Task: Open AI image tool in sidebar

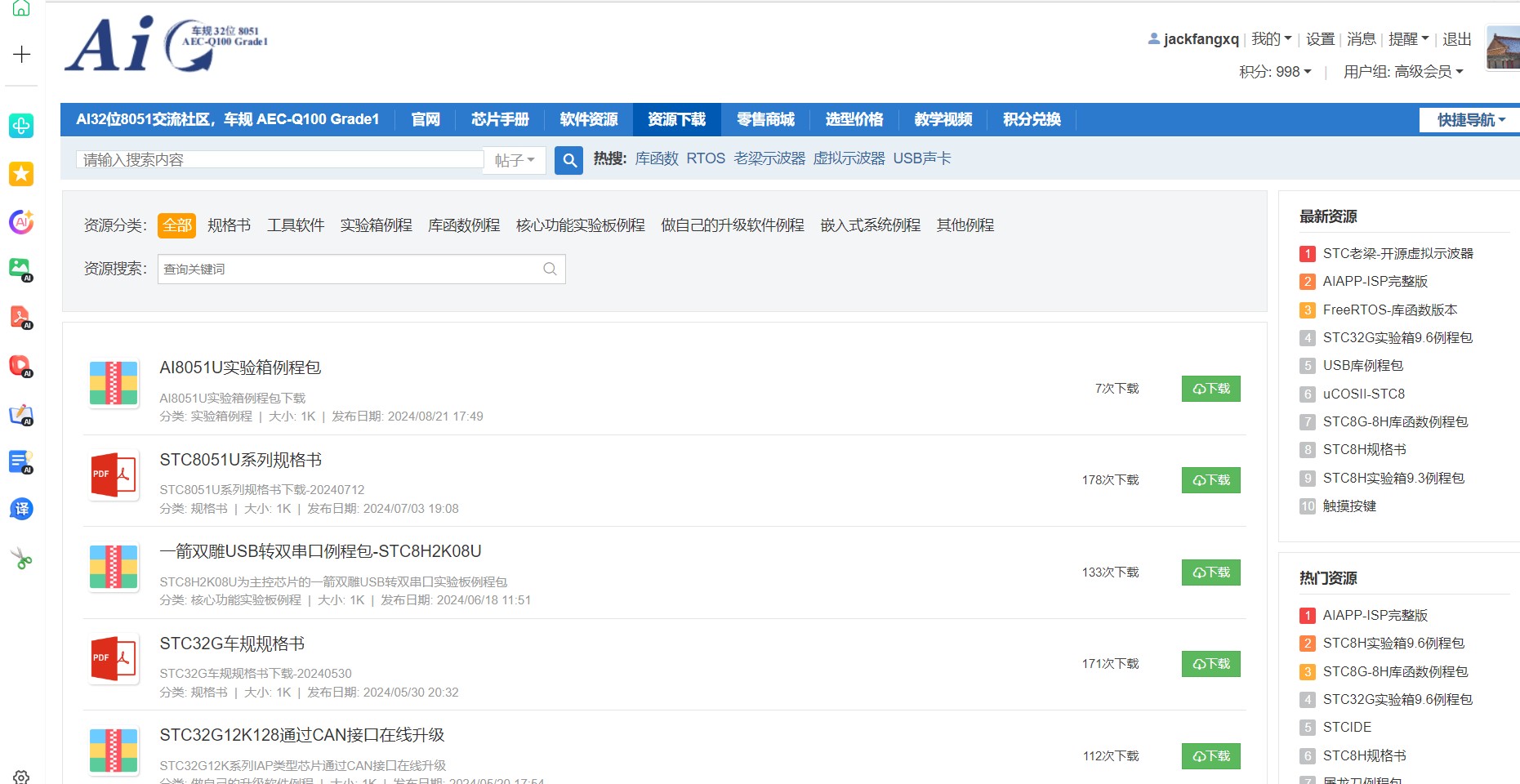Action: click(x=21, y=269)
